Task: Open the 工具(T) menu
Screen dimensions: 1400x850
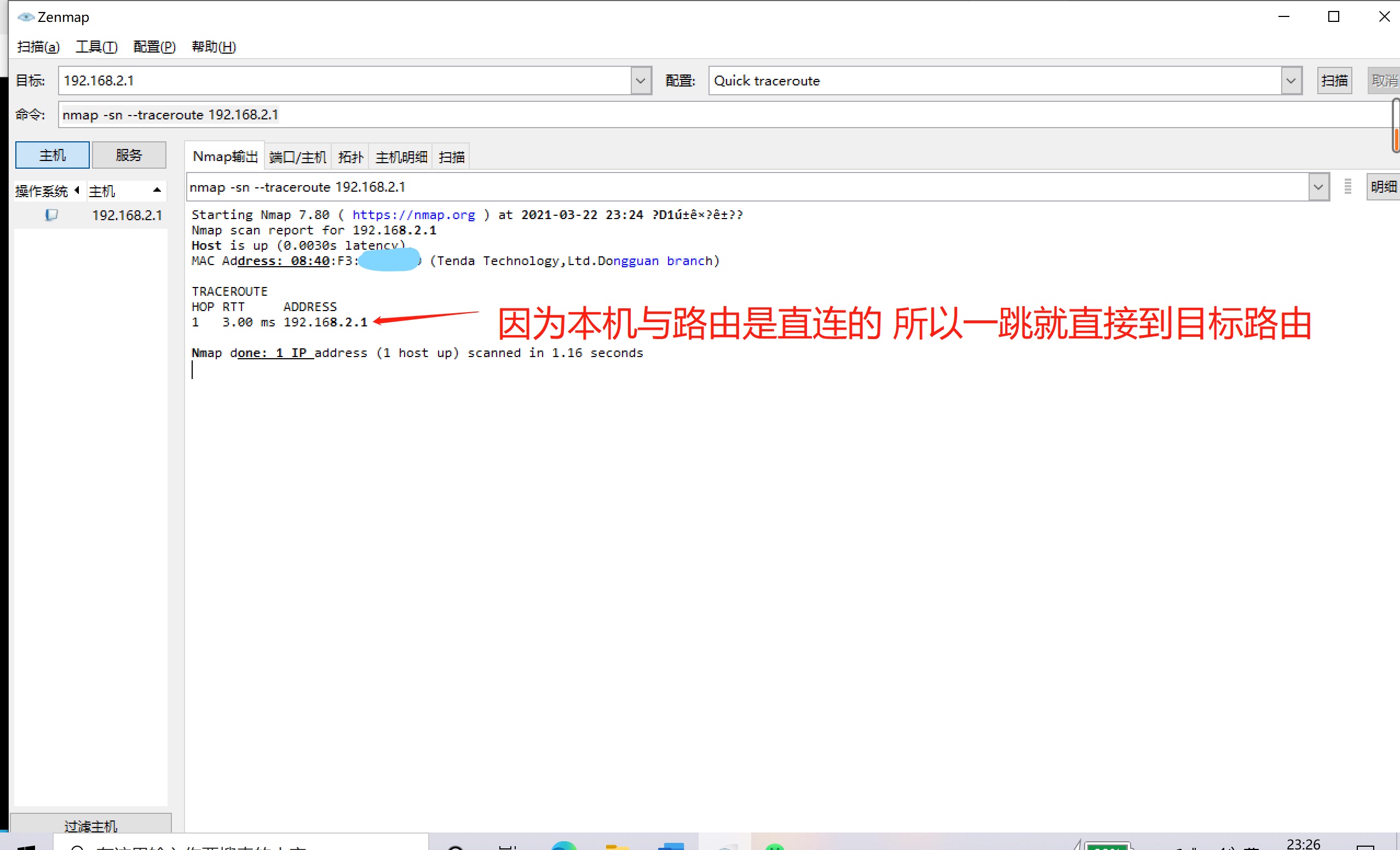Action: [96, 47]
